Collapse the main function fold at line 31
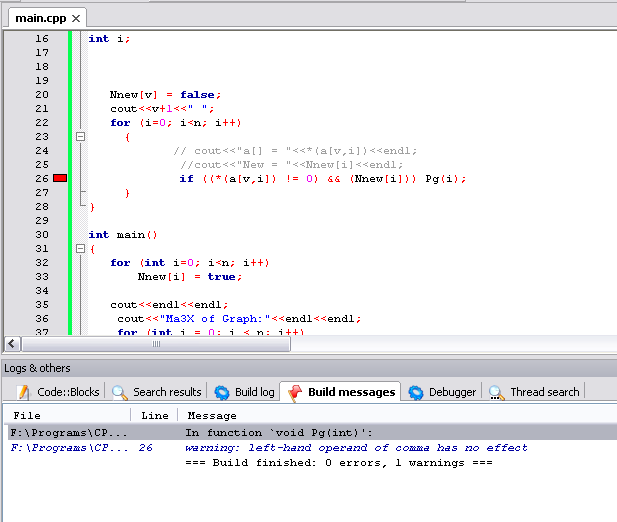 [x=81, y=249]
